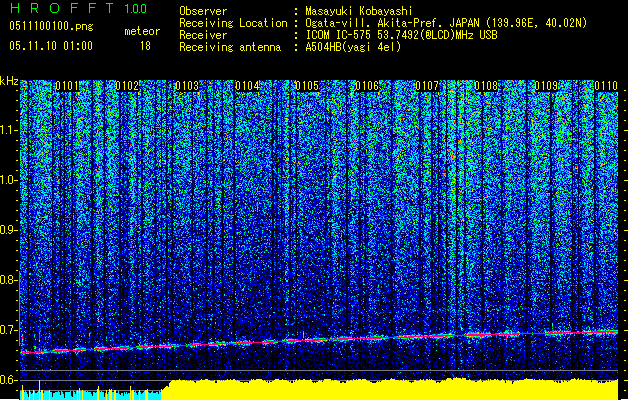Click the 1.0 frequency axis label
Screen dimensions: 629x400
pos(9,180)
